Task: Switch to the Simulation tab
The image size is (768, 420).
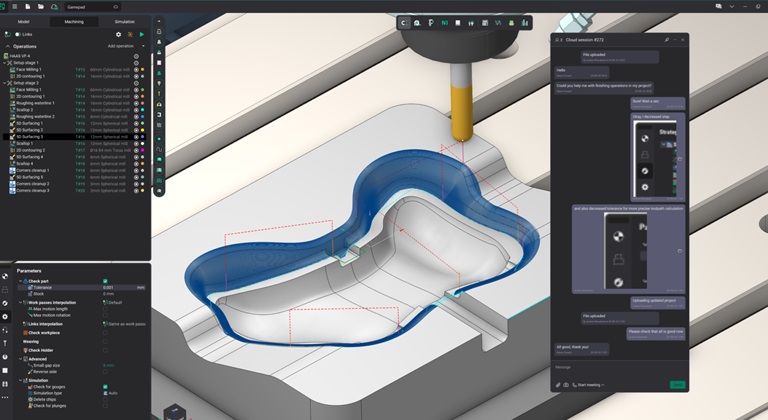Action: (124, 20)
